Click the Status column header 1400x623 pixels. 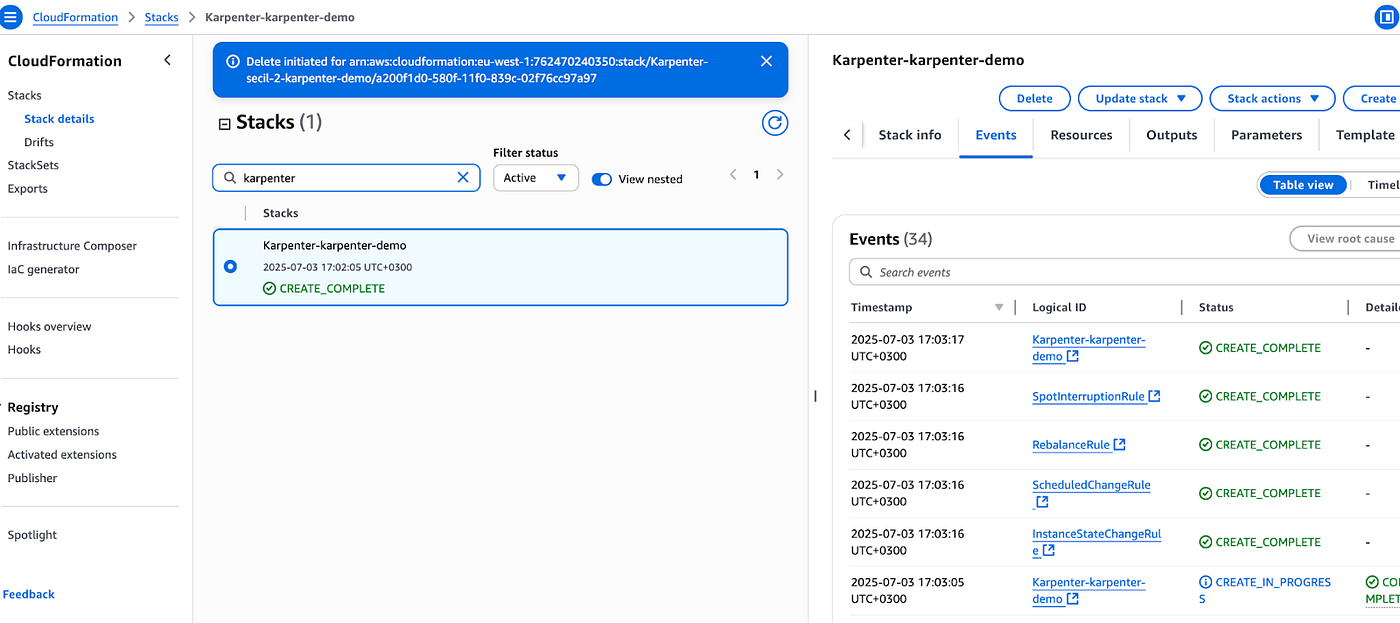coord(1216,307)
